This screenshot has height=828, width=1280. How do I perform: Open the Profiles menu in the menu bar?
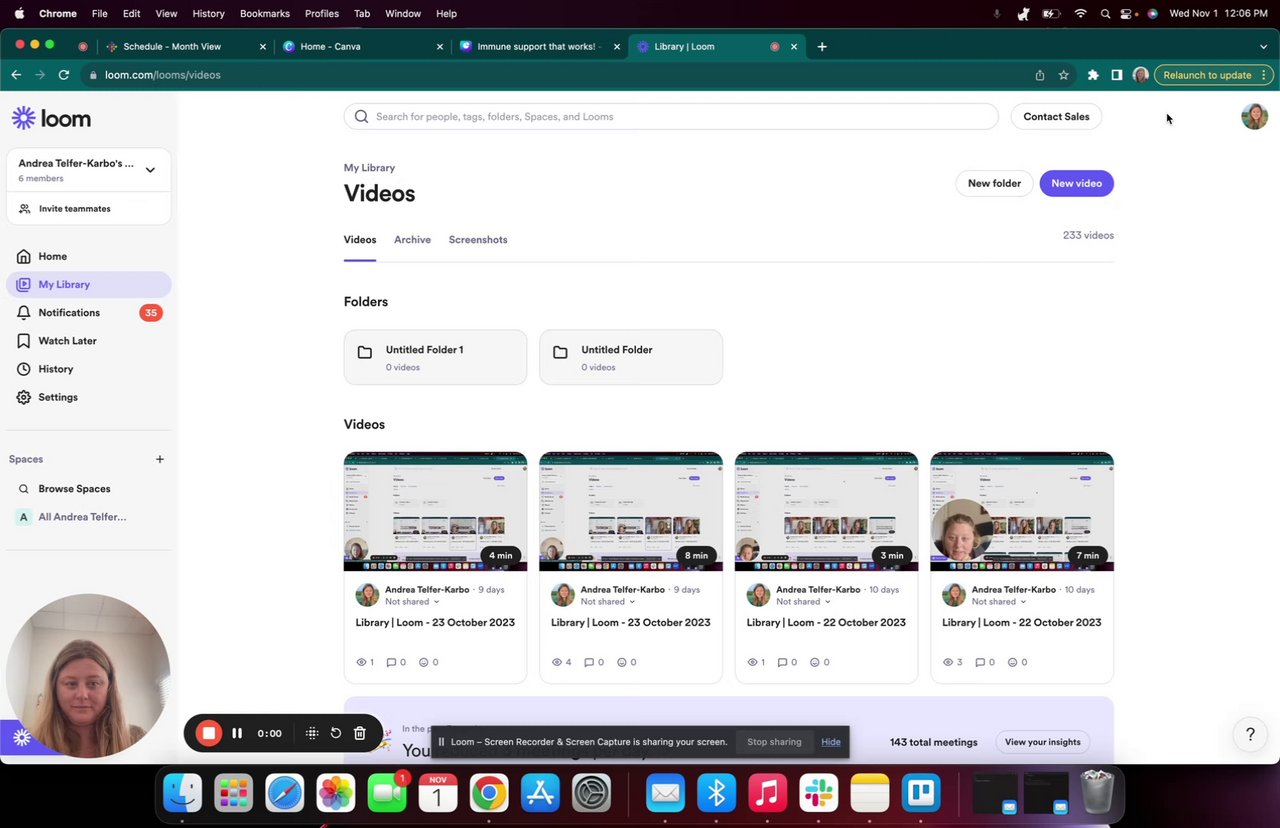(x=322, y=13)
